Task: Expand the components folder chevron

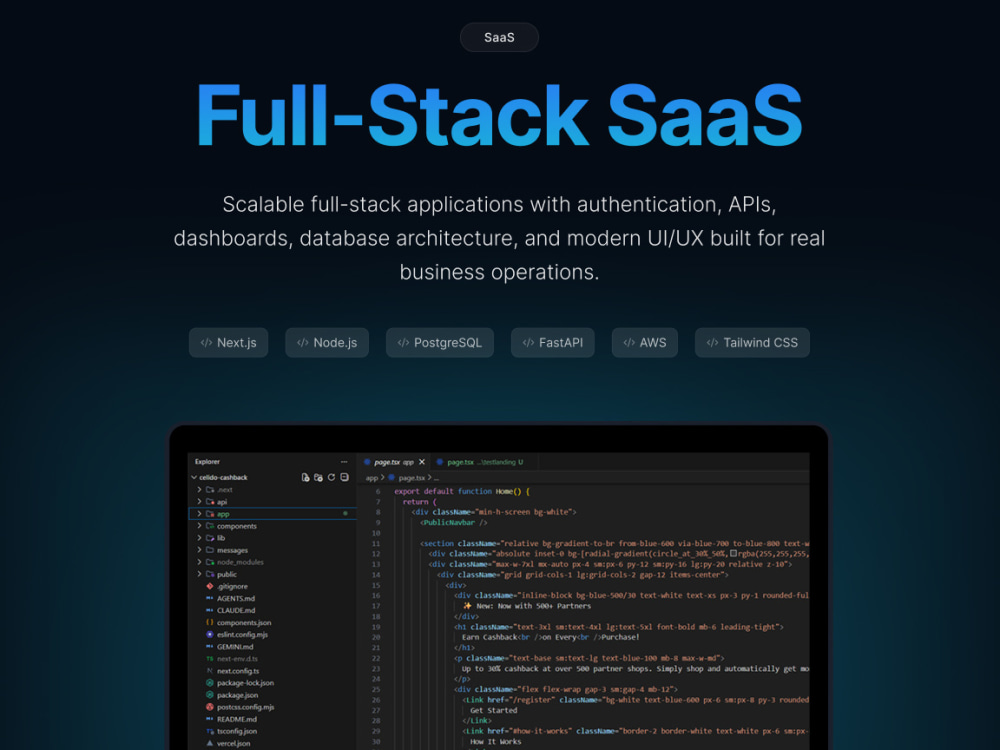Action: (199, 526)
